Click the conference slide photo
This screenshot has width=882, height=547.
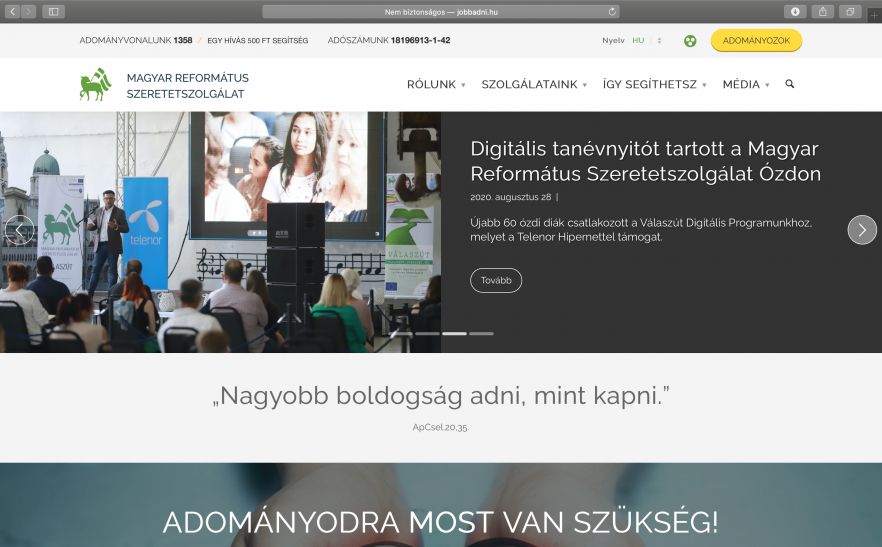coord(220,232)
